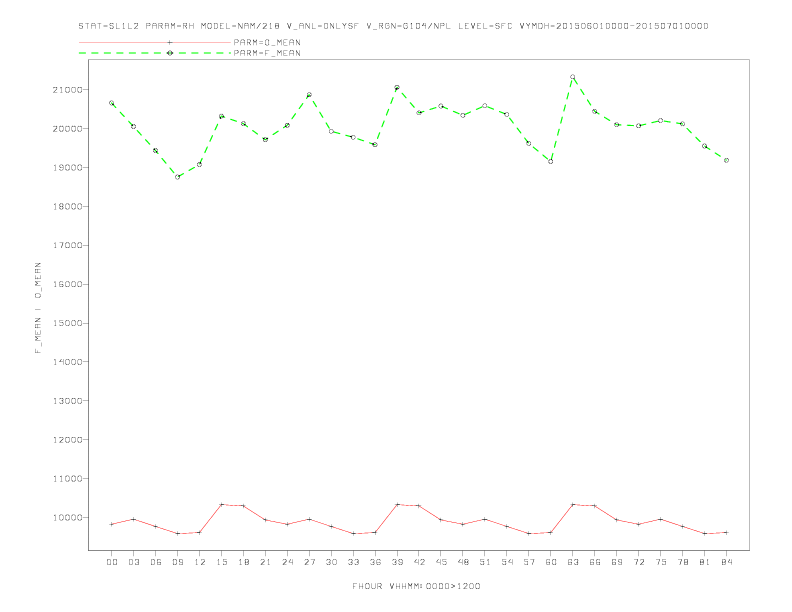Click the y-axis label F_MEAN | O_MEAN
The height and width of the screenshot is (612, 792).
[x=38, y=308]
